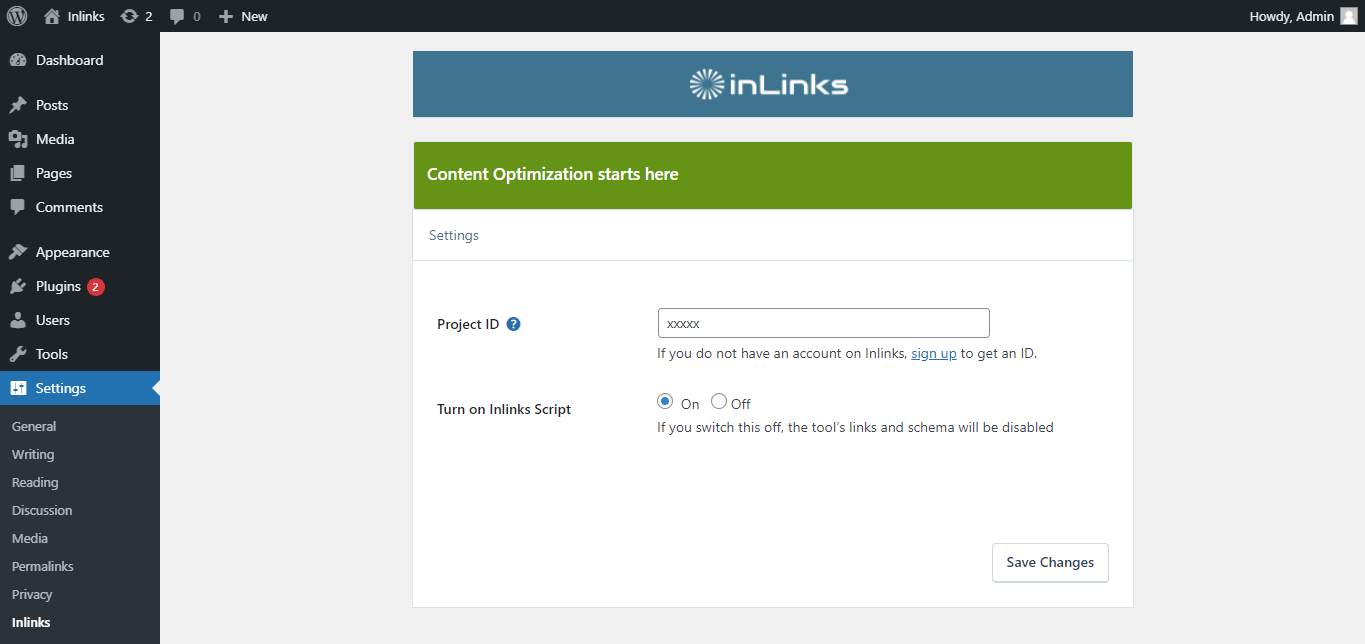Open General settings submenu
The width and height of the screenshot is (1365, 644).
[34, 426]
